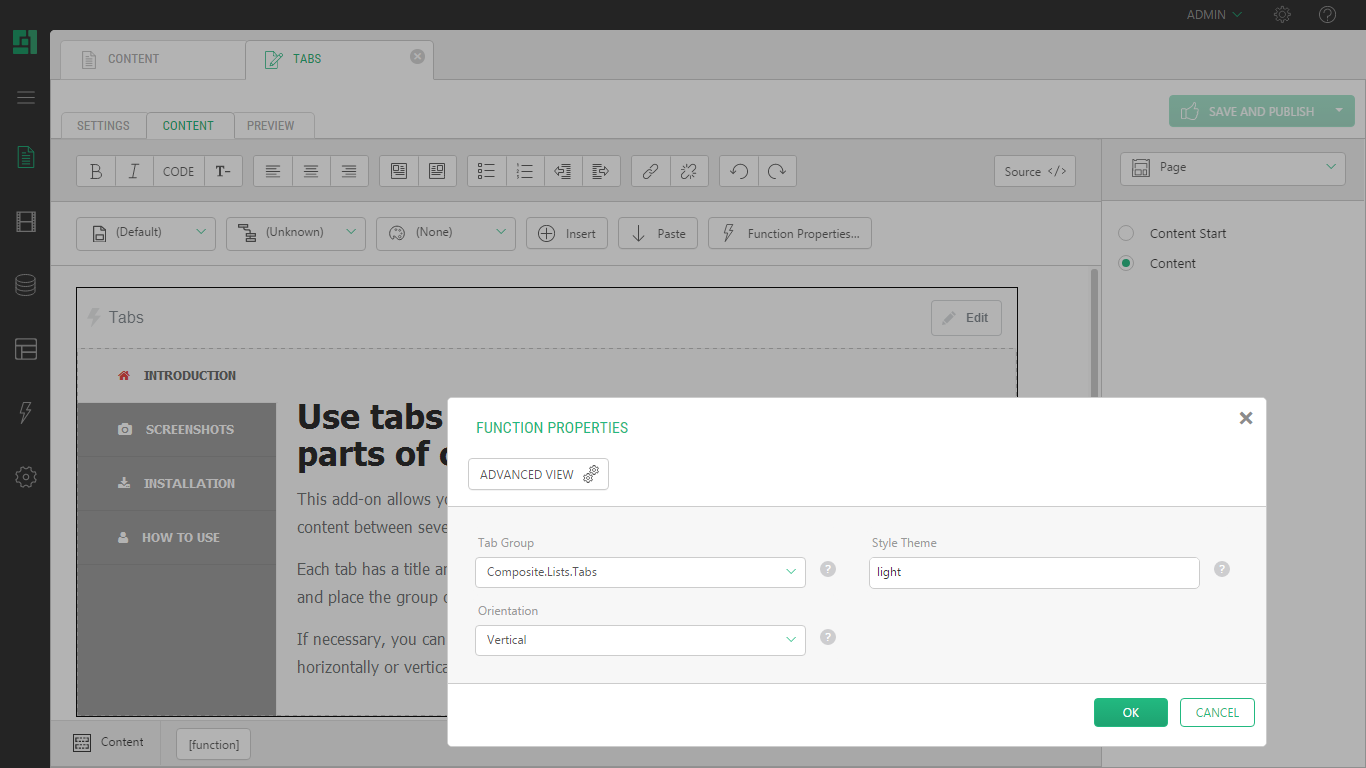This screenshot has height=768, width=1366.
Task: Open the Page selector dropdown
Action: coord(1233,168)
